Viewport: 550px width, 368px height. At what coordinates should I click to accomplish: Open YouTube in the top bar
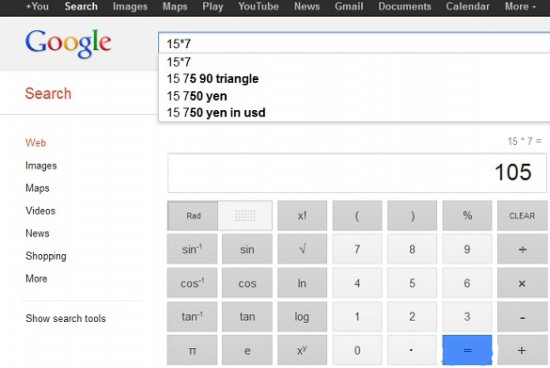tap(259, 6)
